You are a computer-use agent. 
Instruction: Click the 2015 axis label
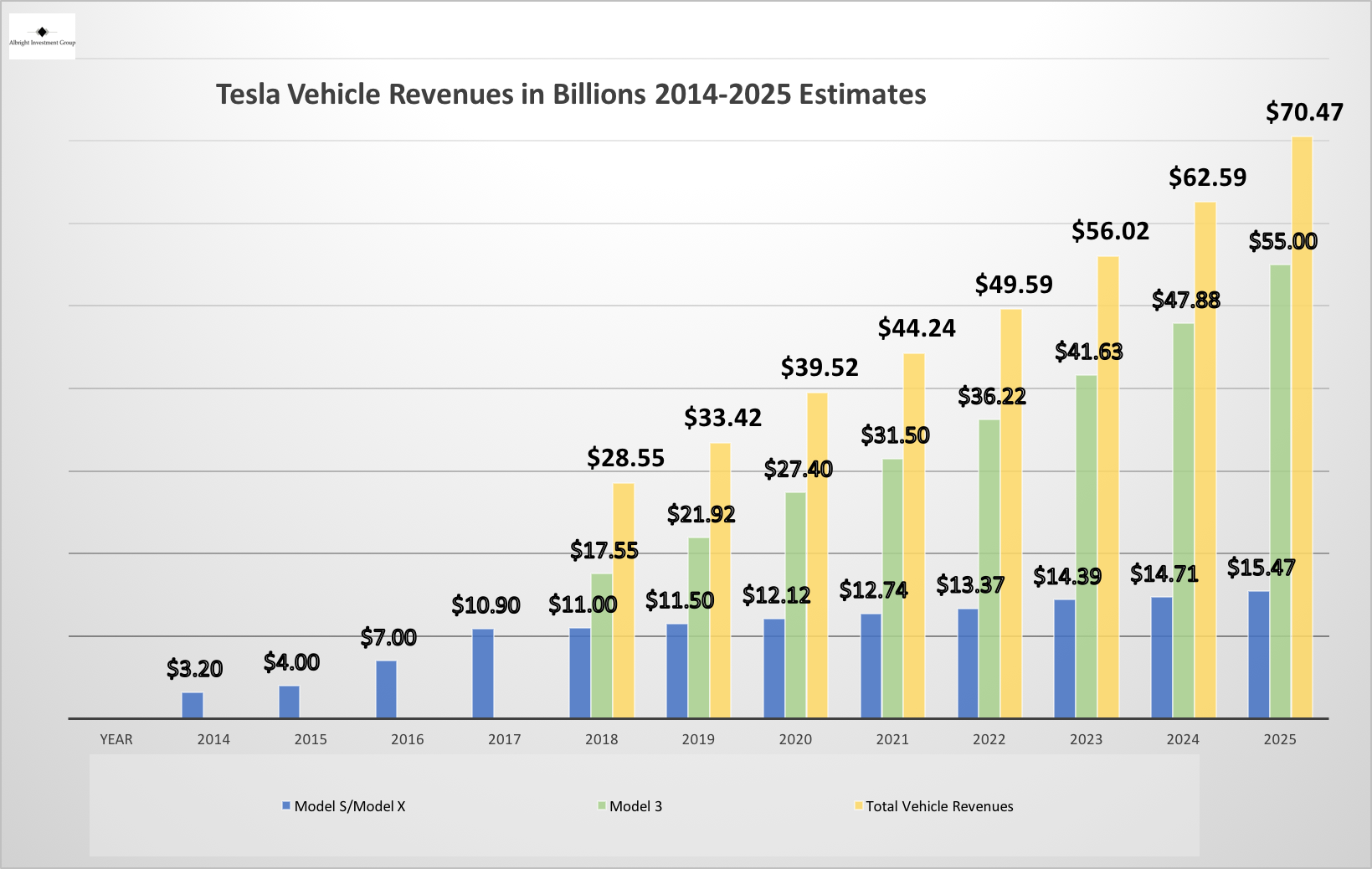coord(311,739)
